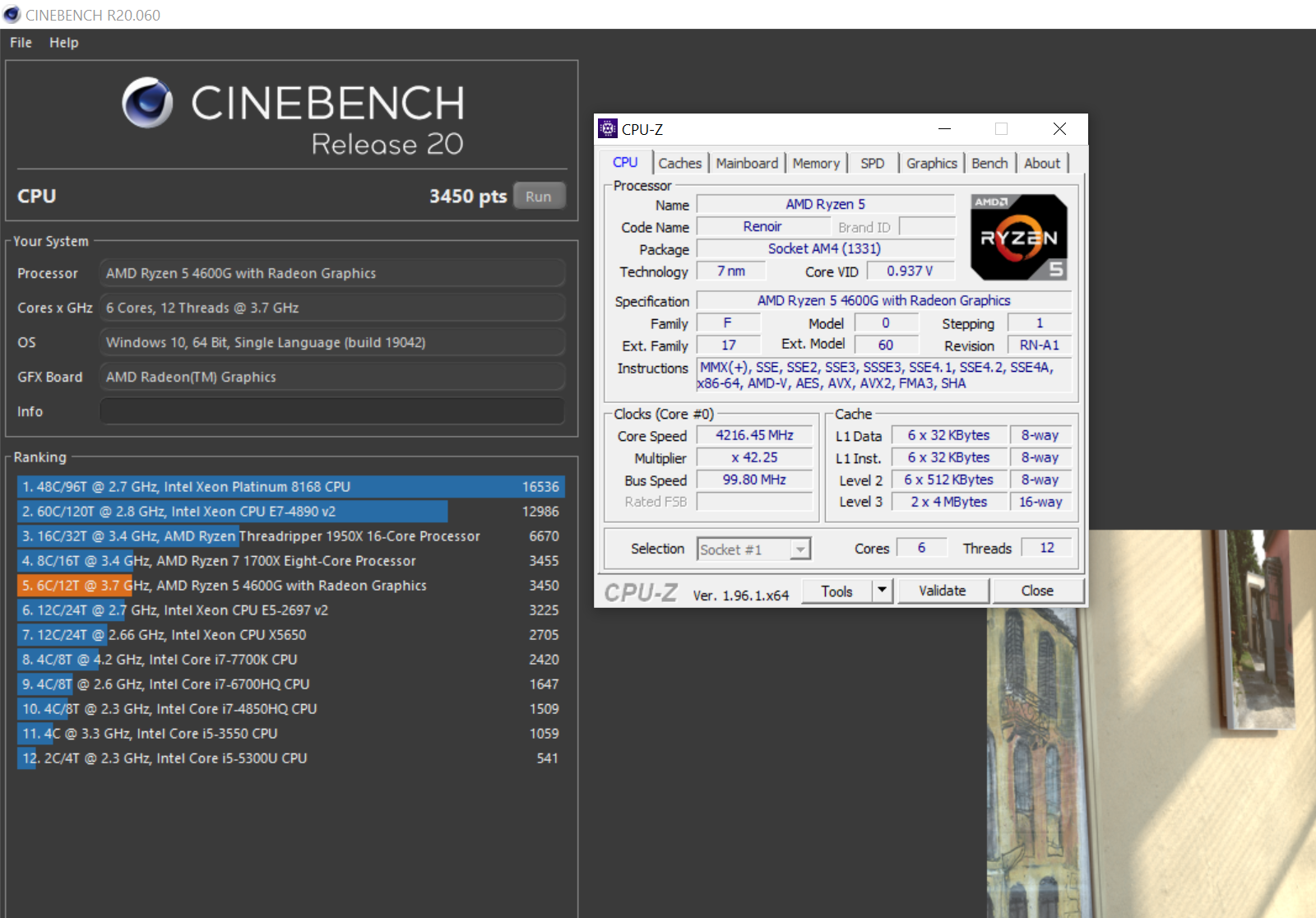1316x918 pixels.
Task: Switch to the Mainboard tab
Action: (x=746, y=163)
